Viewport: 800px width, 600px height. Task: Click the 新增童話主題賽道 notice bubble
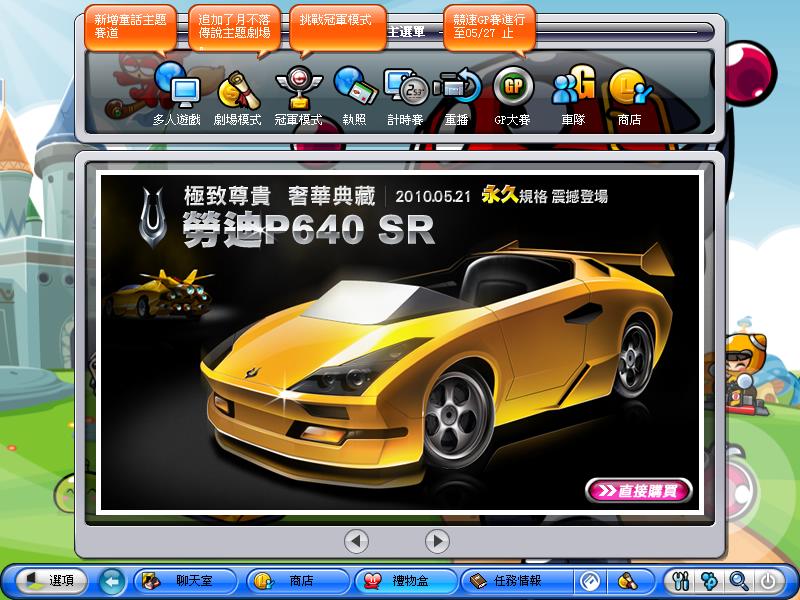coord(131,28)
